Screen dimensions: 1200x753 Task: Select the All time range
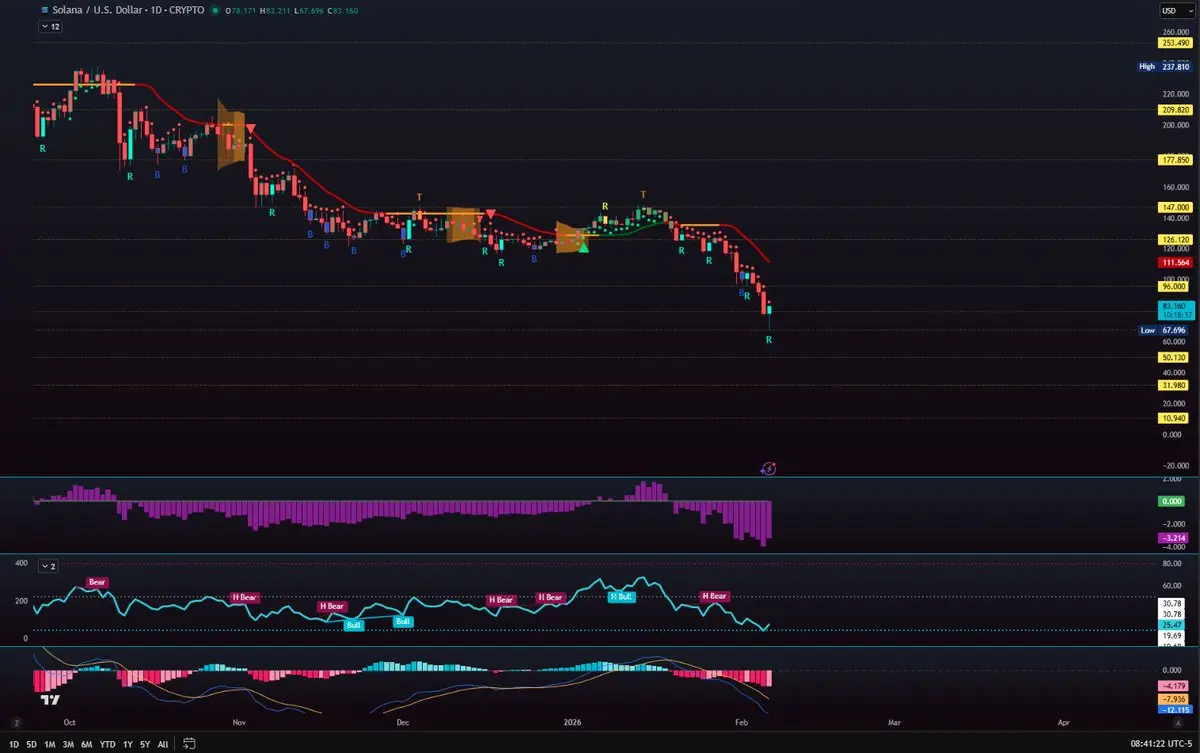[x=163, y=744]
